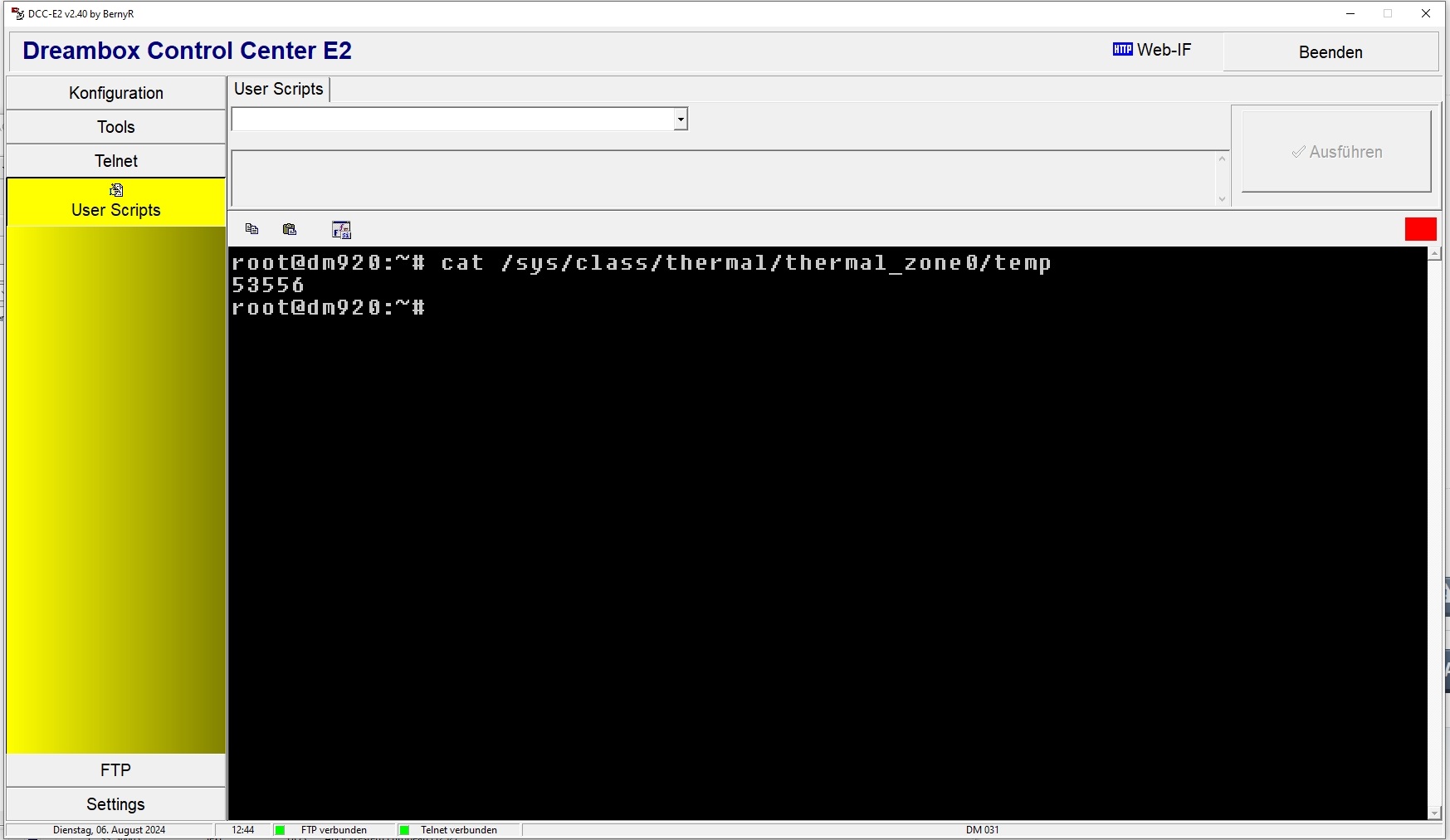Screen dimensions: 1450x840
Task: Click the green FTP connection status indicator
Action: click(x=281, y=830)
